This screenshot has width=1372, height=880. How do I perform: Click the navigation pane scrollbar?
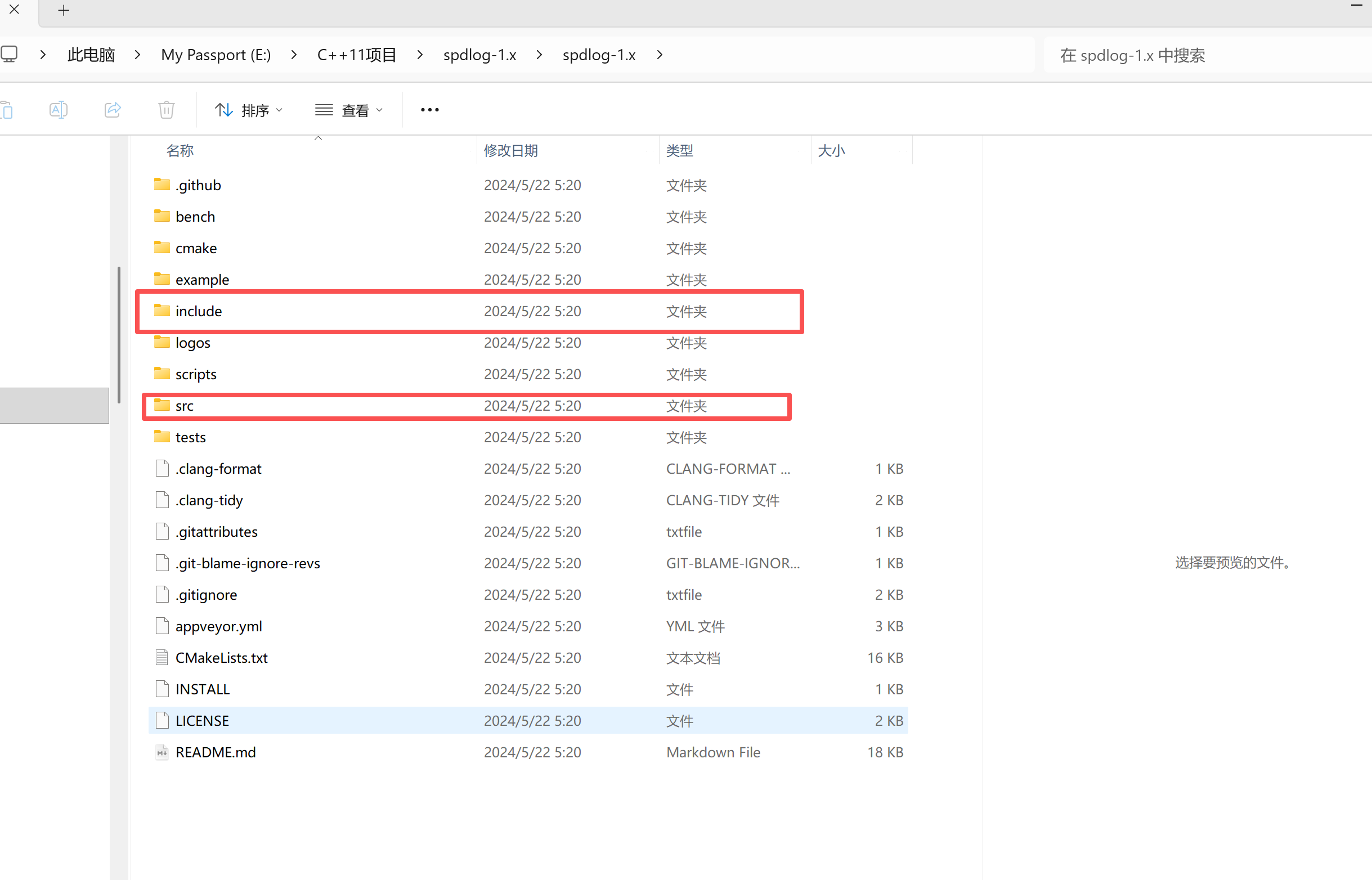(119, 334)
